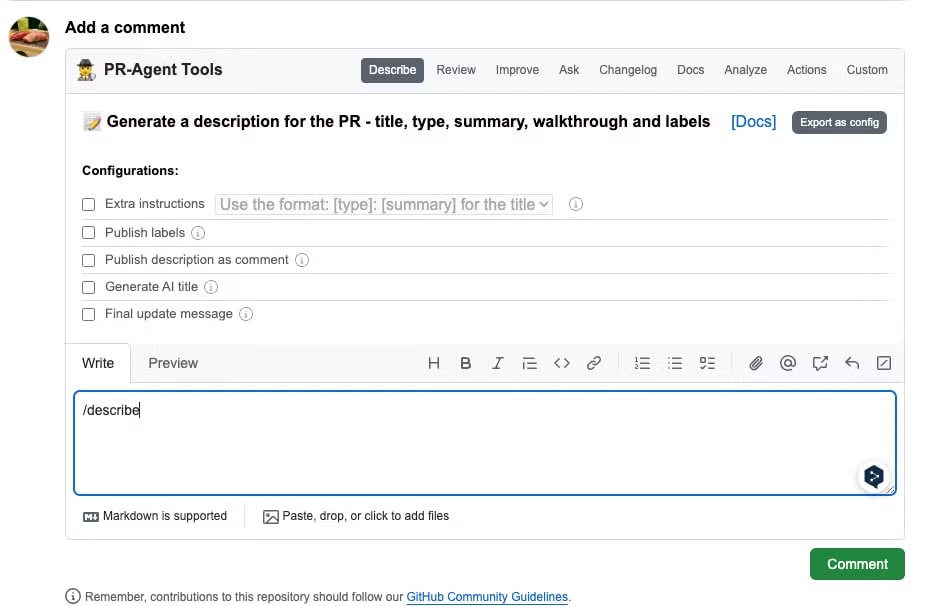Reference an issue or pull request icon
Image resolution: width=930 pixels, height=606 pixels.
(x=820, y=363)
